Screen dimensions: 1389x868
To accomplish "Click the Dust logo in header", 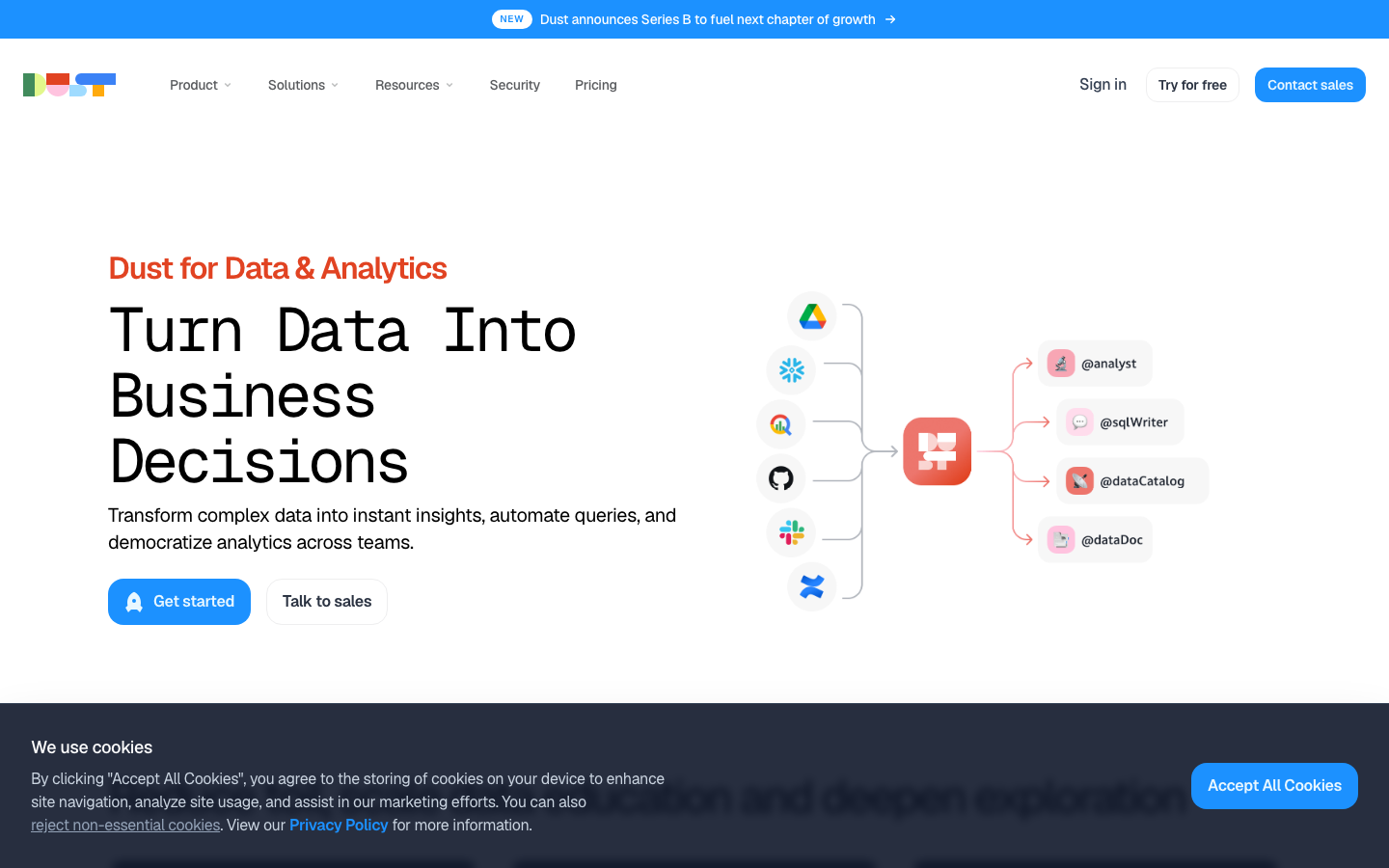I will (x=69, y=85).
